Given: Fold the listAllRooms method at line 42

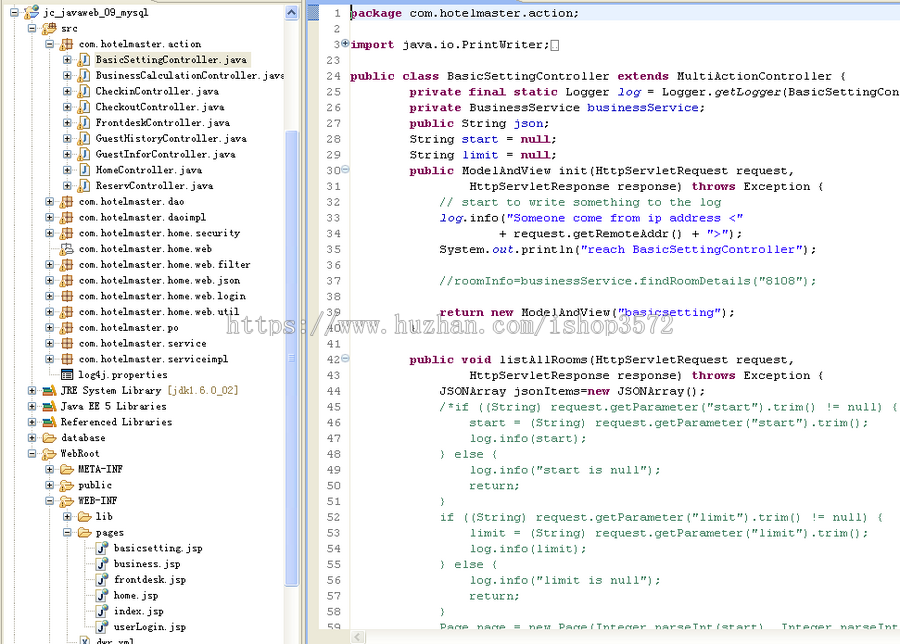Looking at the screenshot, I should 345,358.
